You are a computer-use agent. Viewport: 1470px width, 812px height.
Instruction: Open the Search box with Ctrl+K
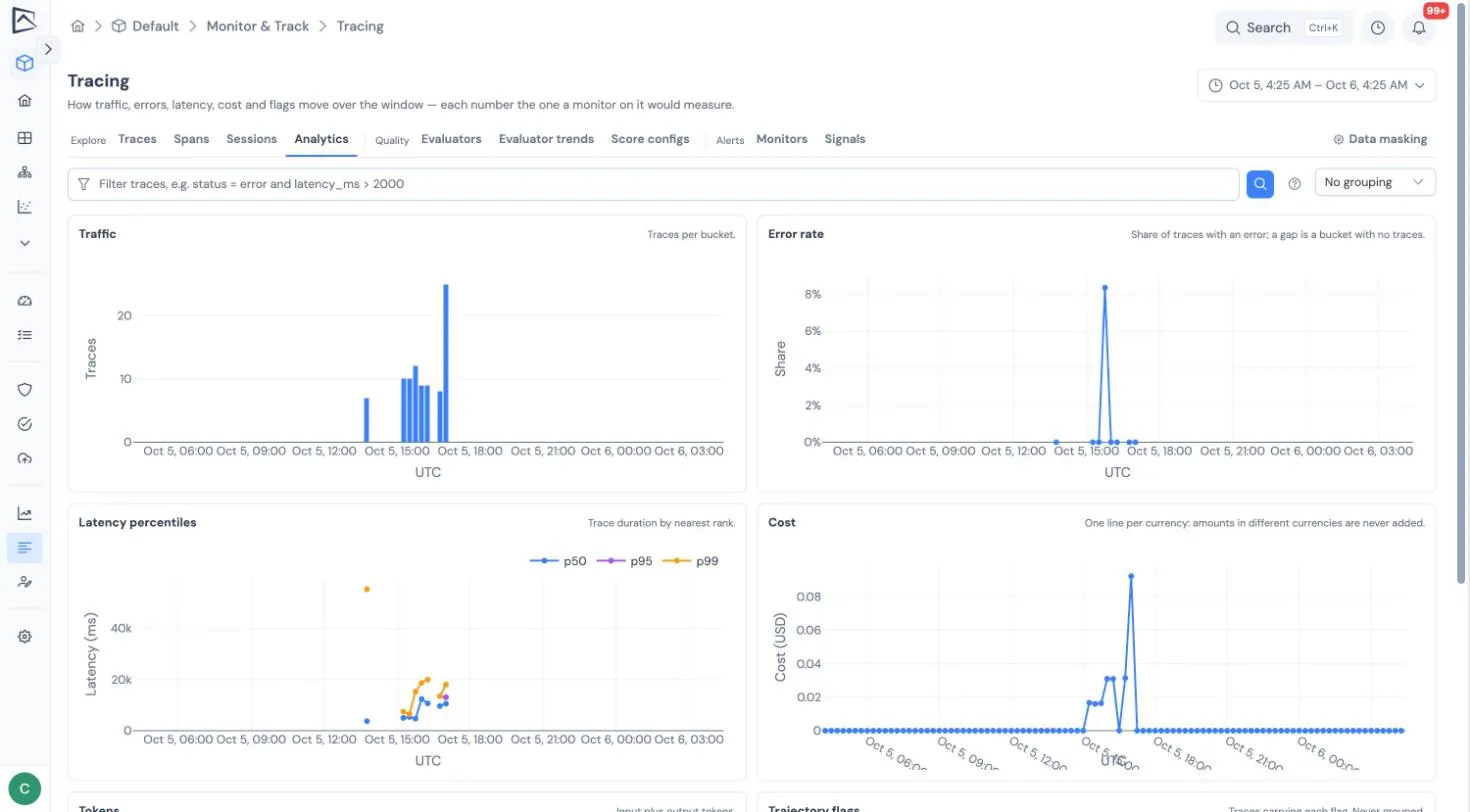click(1283, 28)
